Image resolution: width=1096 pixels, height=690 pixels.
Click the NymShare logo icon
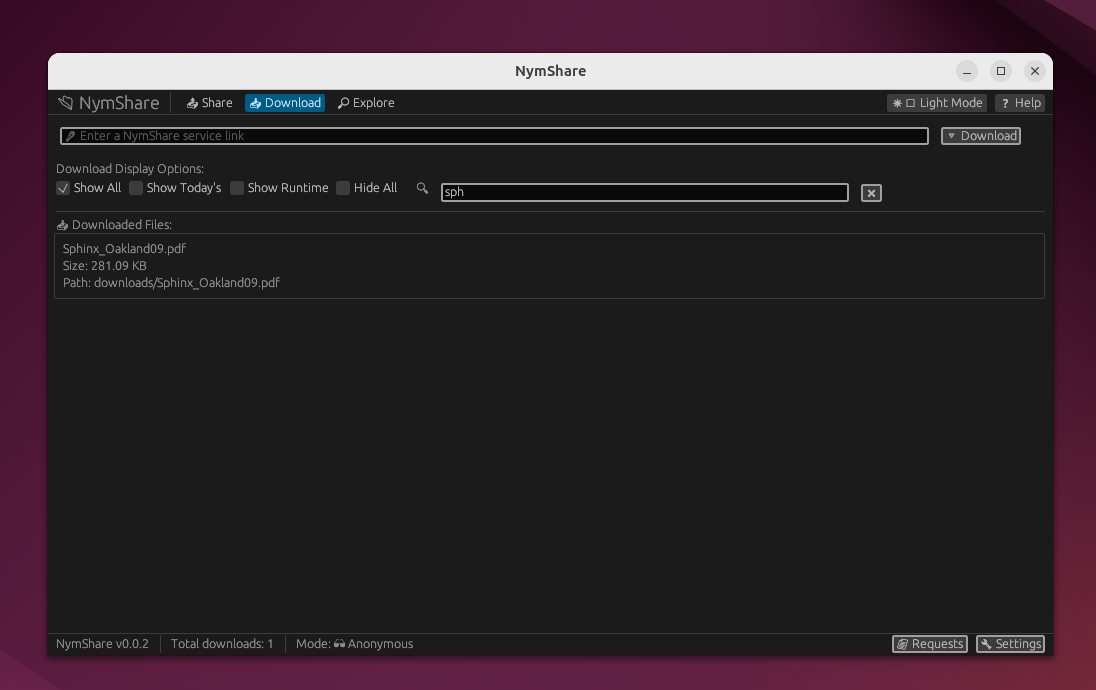pos(66,103)
